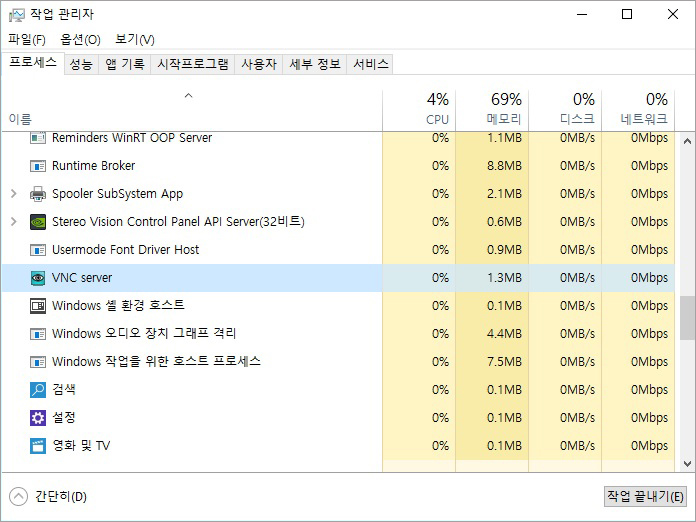The width and height of the screenshot is (696, 522).
Task: Click the VNC server eye icon
Action: (38, 278)
